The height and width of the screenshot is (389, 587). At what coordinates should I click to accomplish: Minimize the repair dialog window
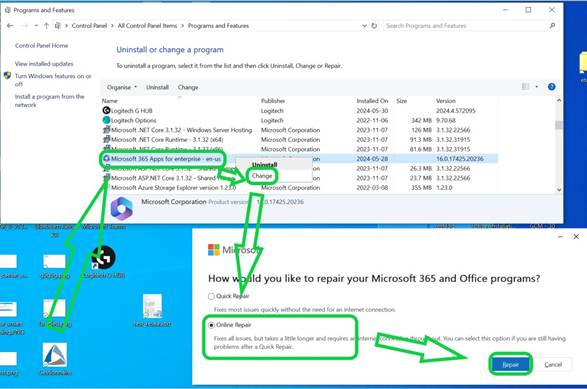click(x=560, y=237)
